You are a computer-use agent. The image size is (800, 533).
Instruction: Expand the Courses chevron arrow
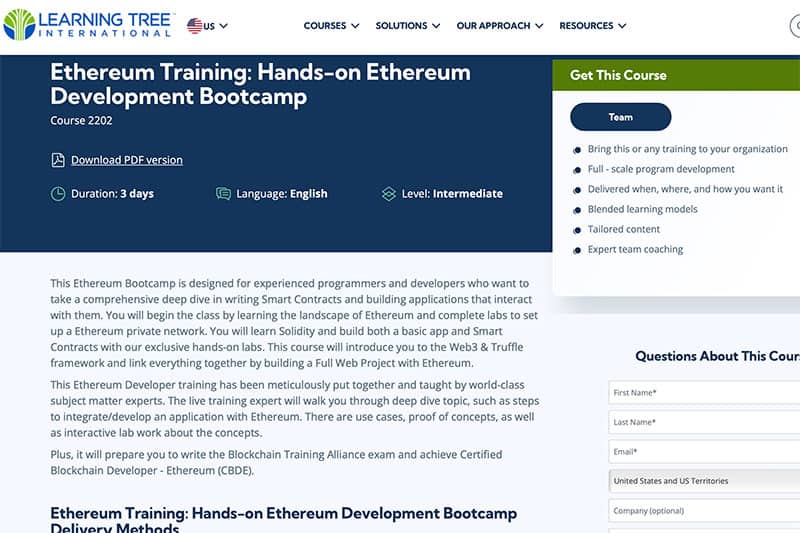(355, 26)
